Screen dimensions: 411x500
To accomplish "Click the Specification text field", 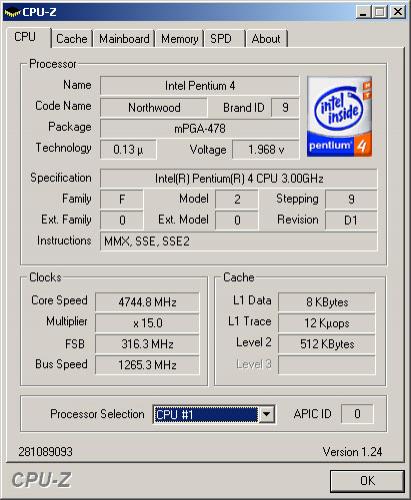I will pyautogui.click(x=239, y=178).
